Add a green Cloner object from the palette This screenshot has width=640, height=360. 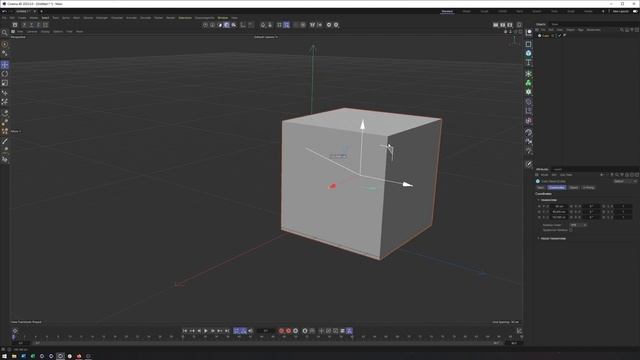pos(529,83)
